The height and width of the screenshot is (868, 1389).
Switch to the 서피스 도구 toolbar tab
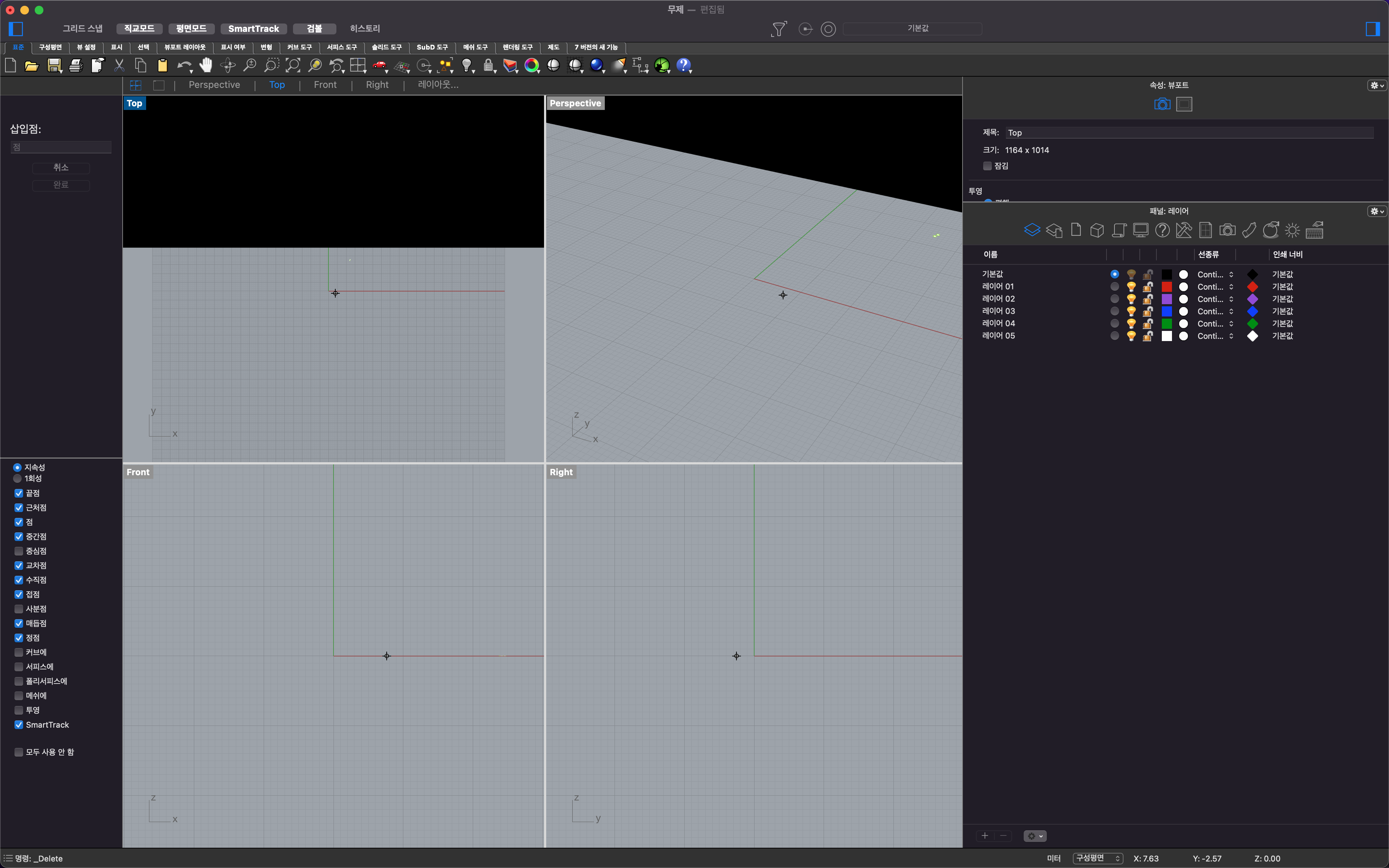[x=341, y=47]
